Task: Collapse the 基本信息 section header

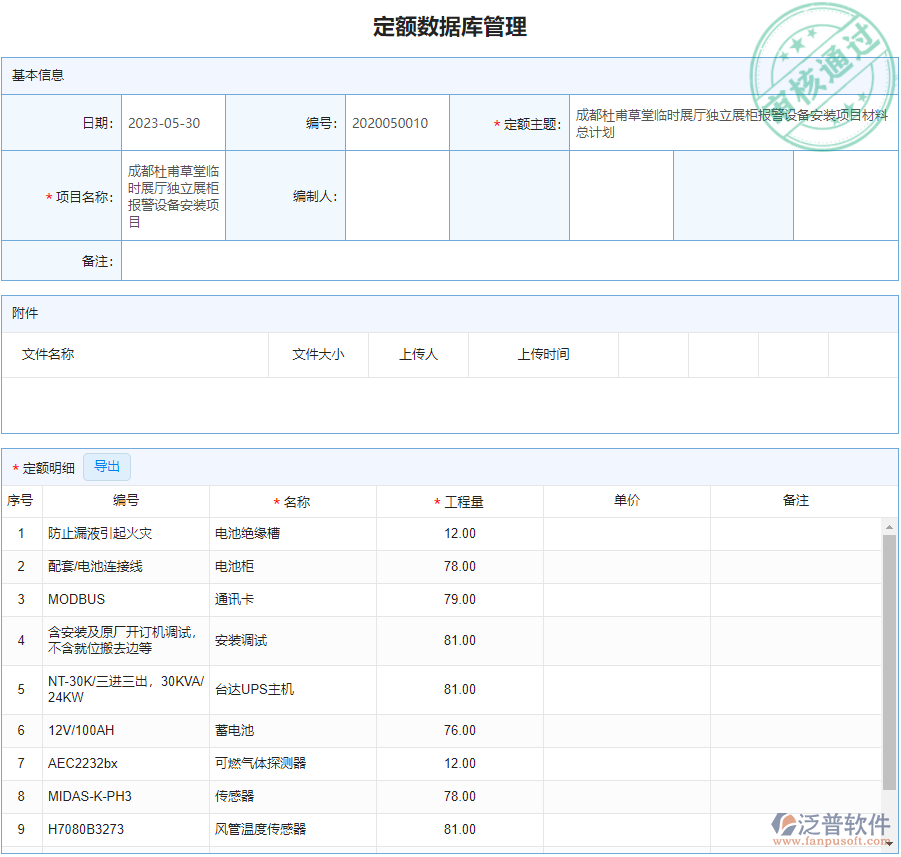Action: [x=35, y=75]
